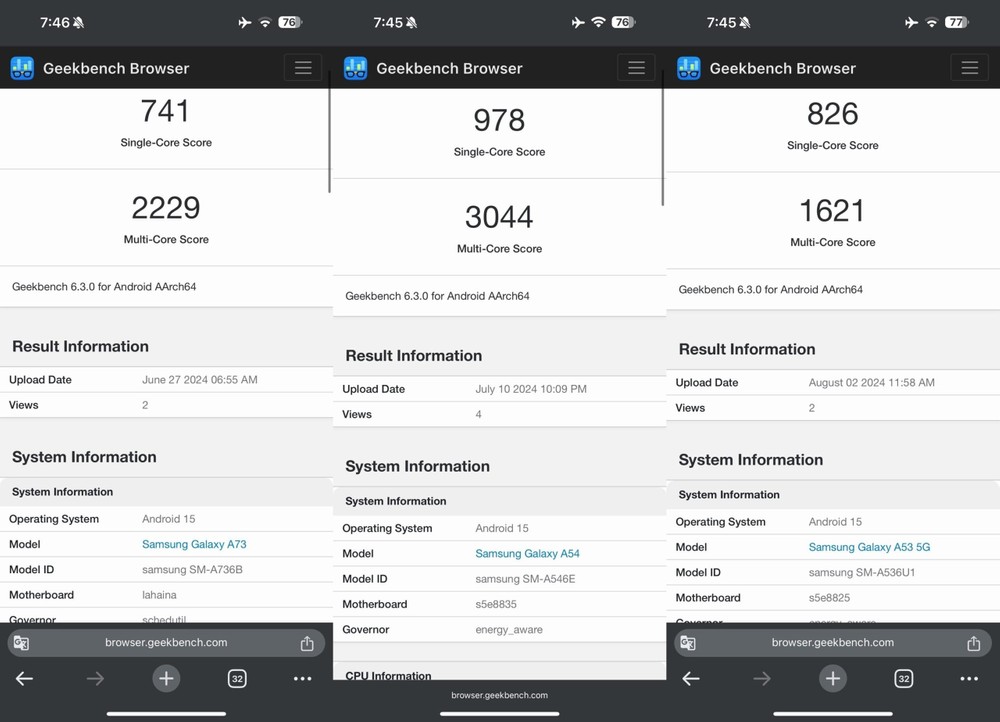1000x722 pixels.
Task: Open new tab in A73 screen browser
Action: click(166, 679)
